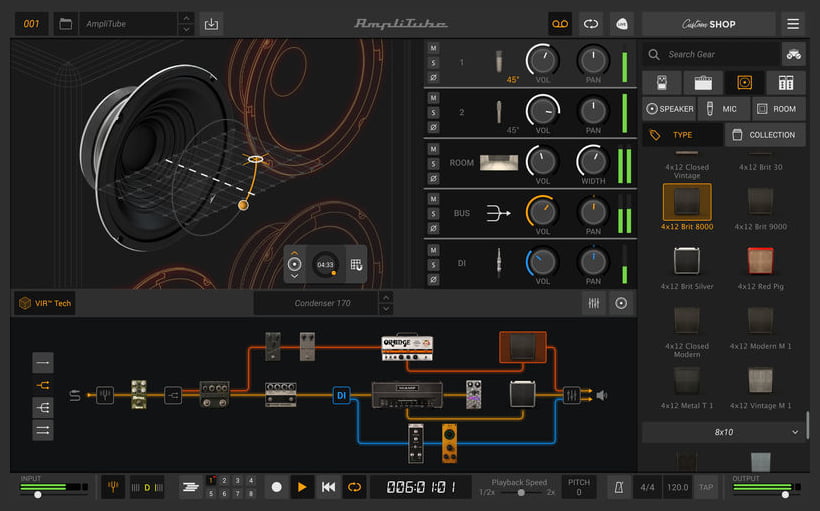
Task: Click the metronome icon
Action: click(618, 487)
